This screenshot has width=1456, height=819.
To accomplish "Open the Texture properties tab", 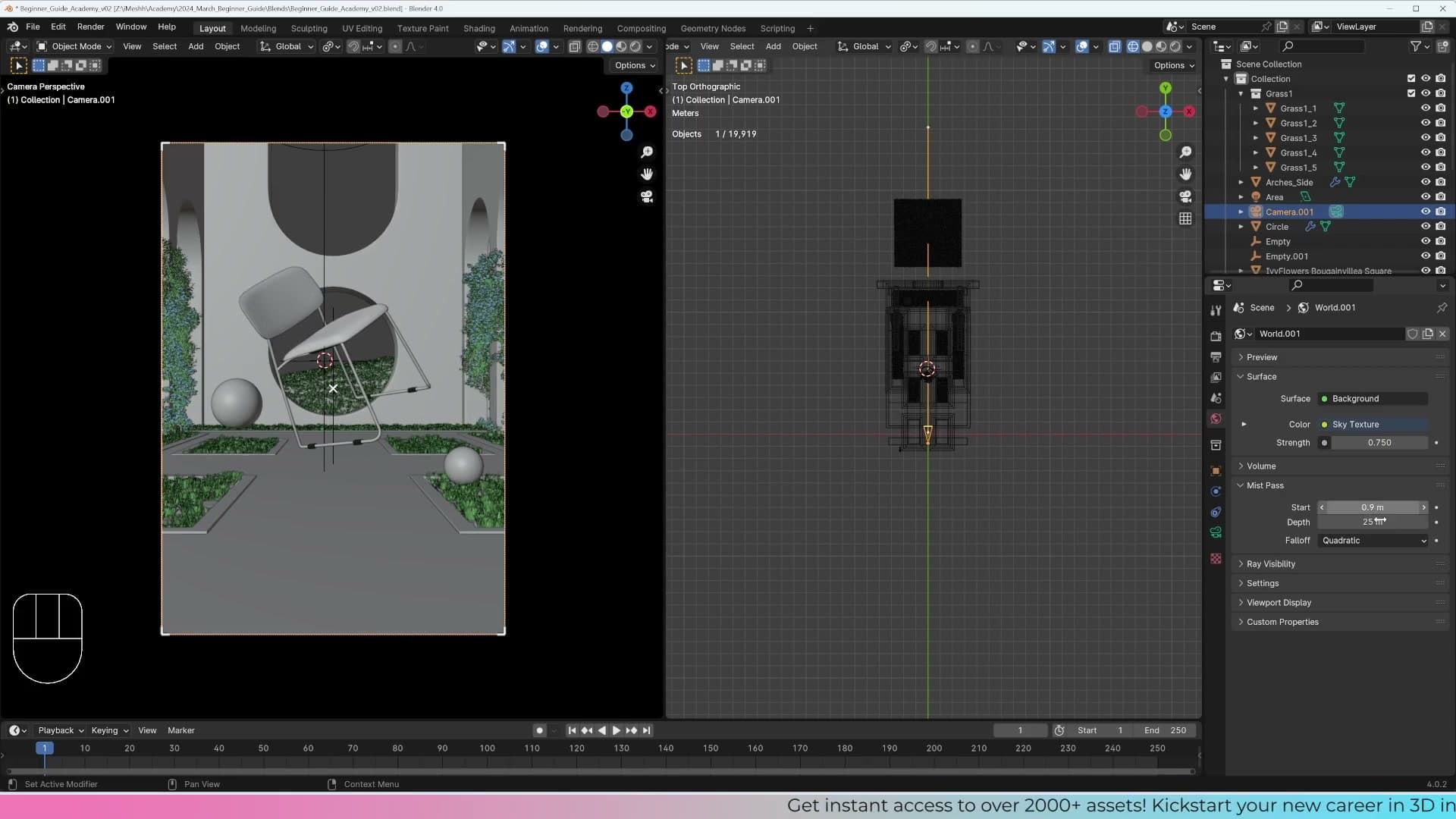I will pos(1216,558).
